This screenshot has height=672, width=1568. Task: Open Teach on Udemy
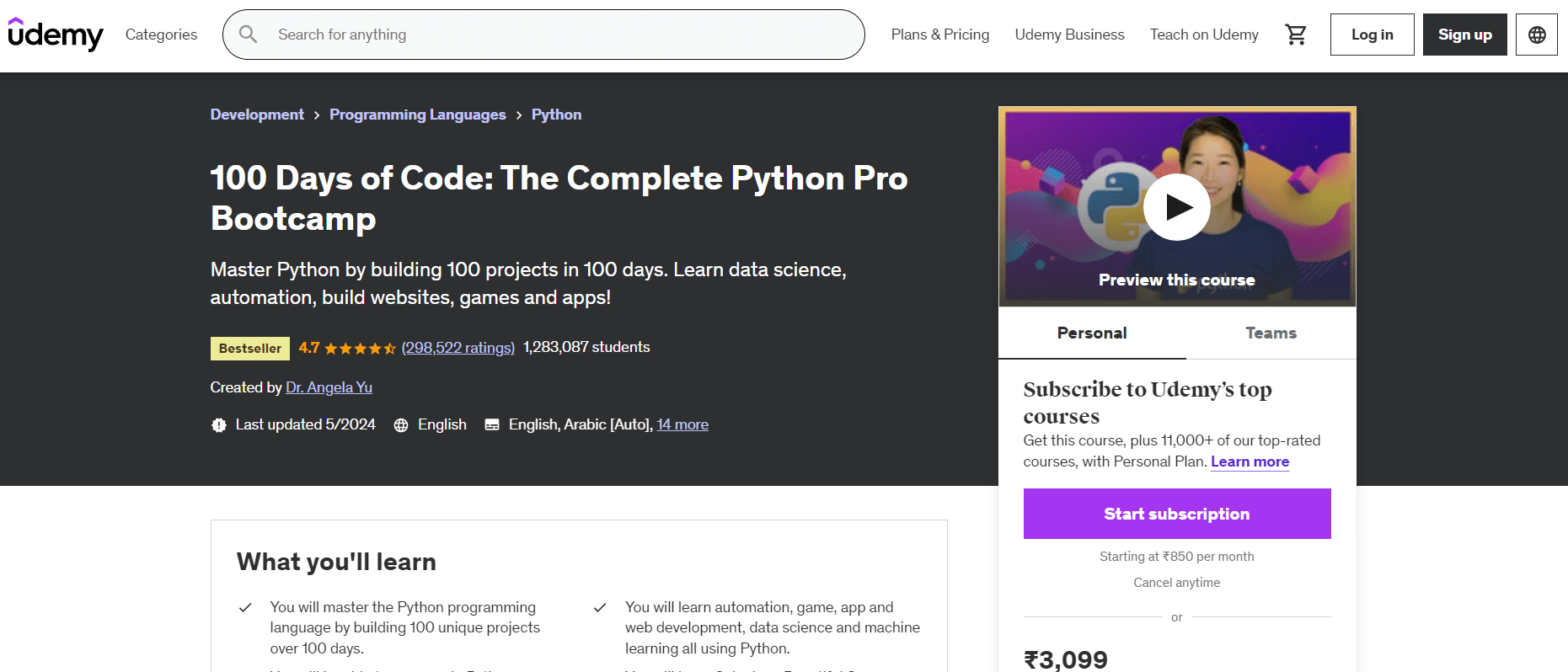tap(1204, 35)
